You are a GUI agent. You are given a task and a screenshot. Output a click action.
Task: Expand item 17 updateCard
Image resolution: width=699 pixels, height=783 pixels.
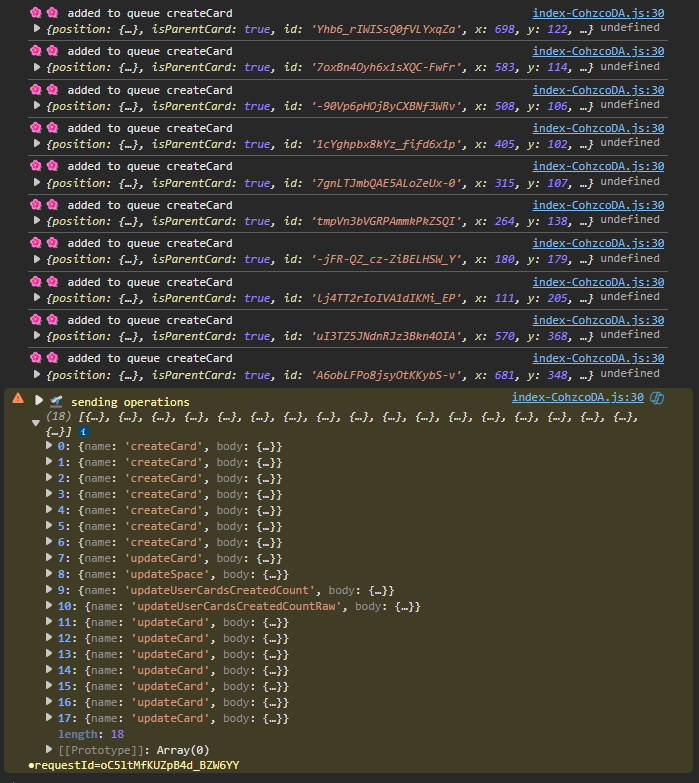click(50, 718)
